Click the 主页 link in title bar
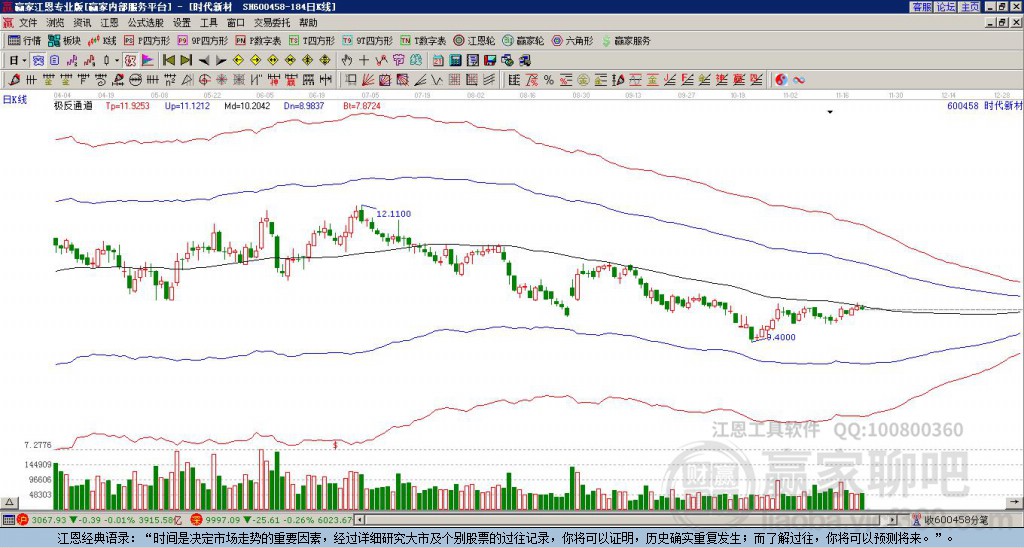The height and width of the screenshot is (548, 1024). click(970, 7)
